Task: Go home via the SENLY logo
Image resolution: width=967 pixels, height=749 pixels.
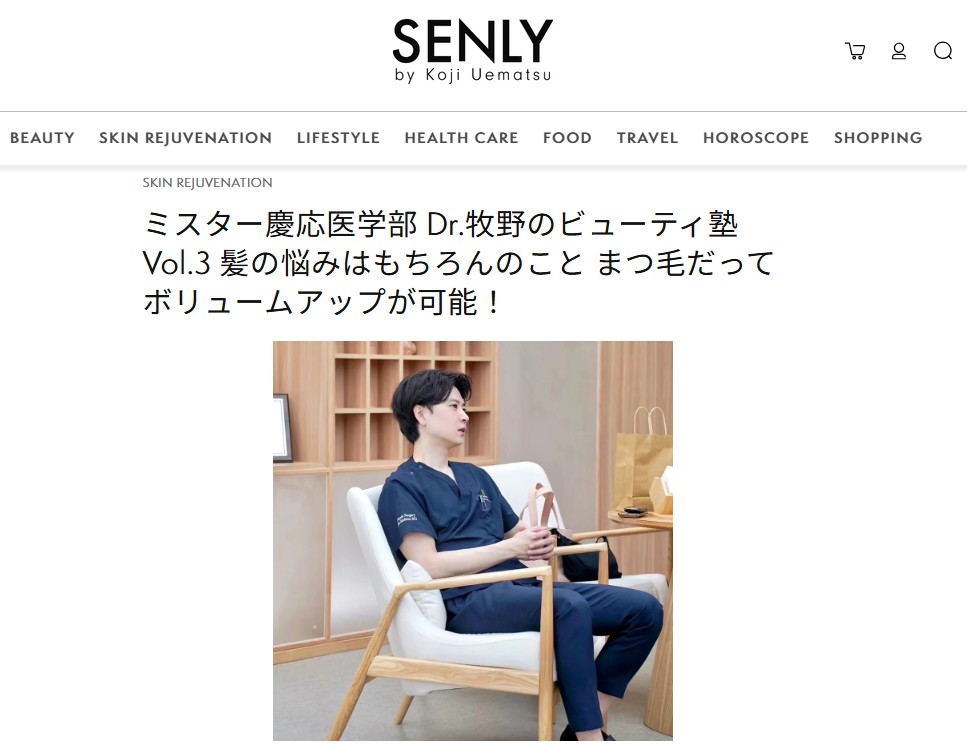Action: coord(473,41)
